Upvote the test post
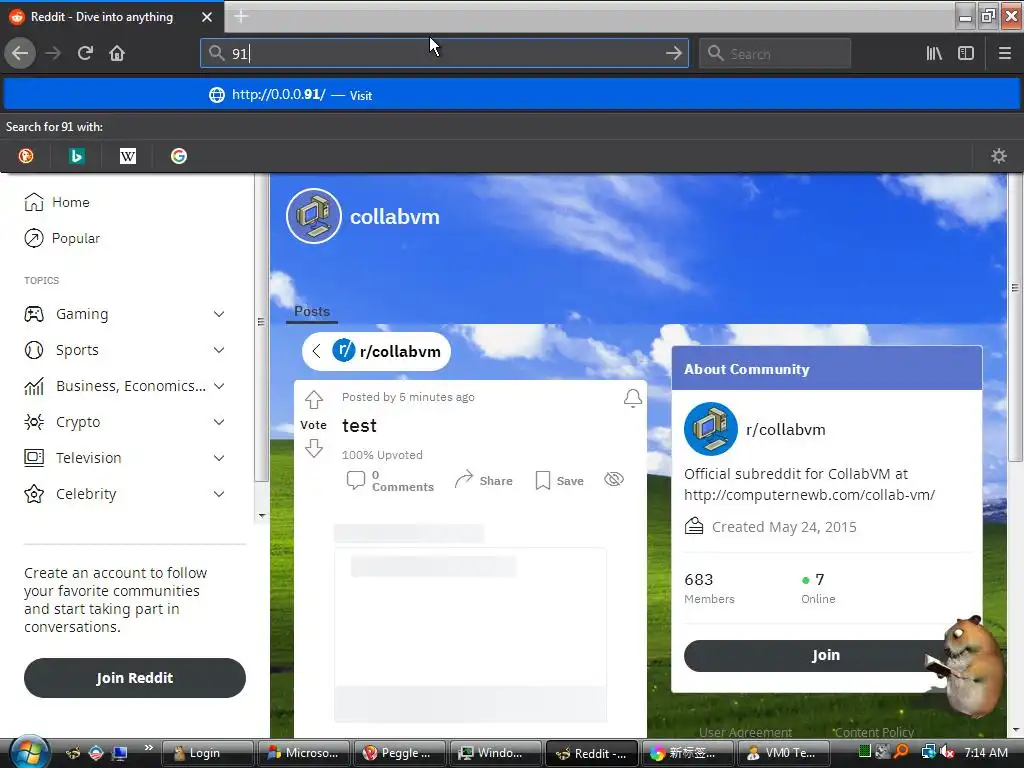Screen dimensions: 1024x768 click(x=313, y=399)
